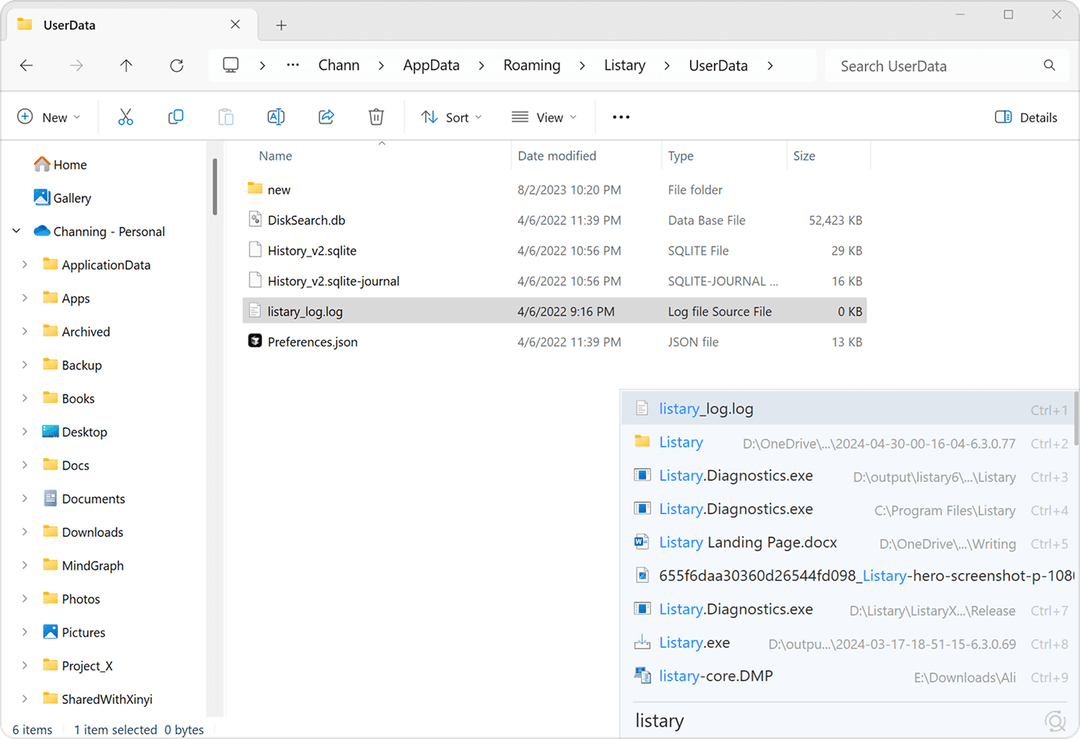The height and width of the screenshot is (739, 1080).
Task: Click Gallery icon in navigation pane
Action: [42, 197]
